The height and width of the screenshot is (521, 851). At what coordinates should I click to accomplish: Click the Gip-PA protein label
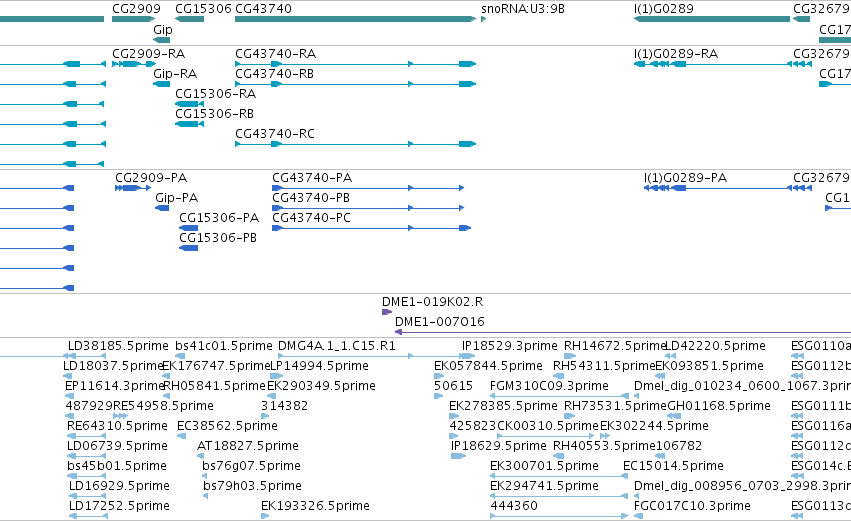pos(176,198)
